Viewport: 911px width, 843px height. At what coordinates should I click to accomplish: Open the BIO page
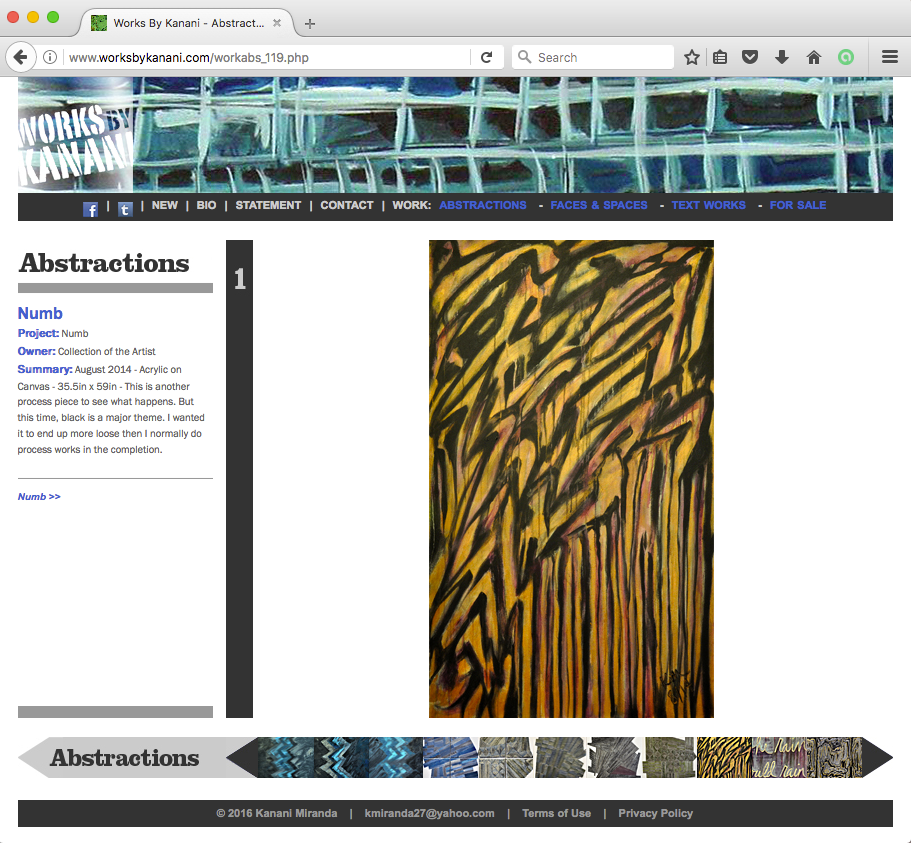click(206, 205)
